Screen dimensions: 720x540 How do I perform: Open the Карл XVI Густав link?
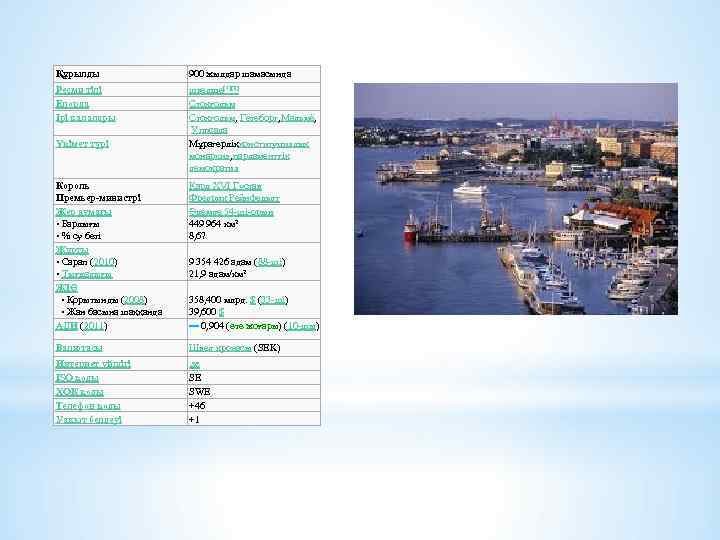point(225,186)
